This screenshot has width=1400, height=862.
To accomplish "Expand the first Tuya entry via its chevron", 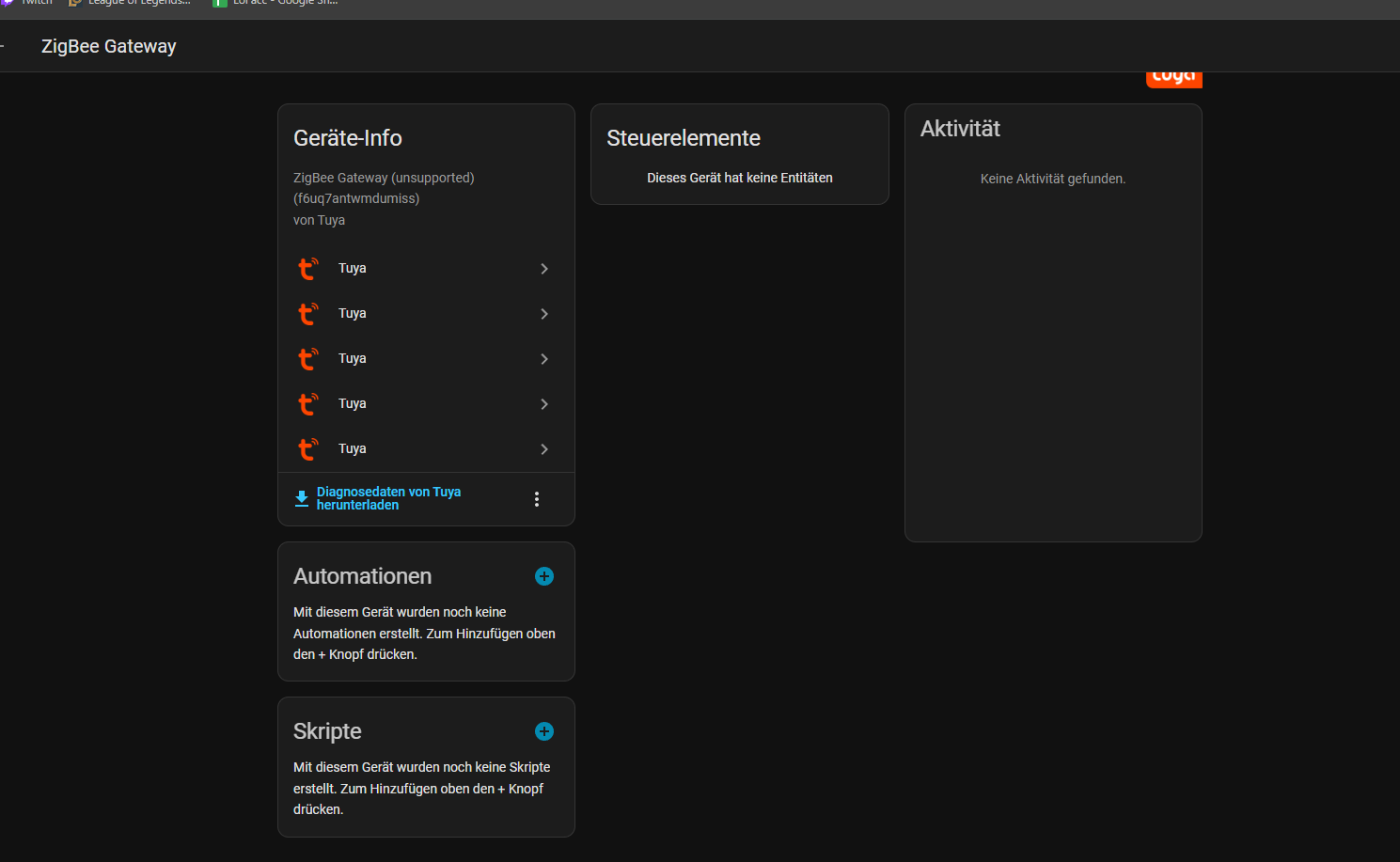I will [544, 269].
